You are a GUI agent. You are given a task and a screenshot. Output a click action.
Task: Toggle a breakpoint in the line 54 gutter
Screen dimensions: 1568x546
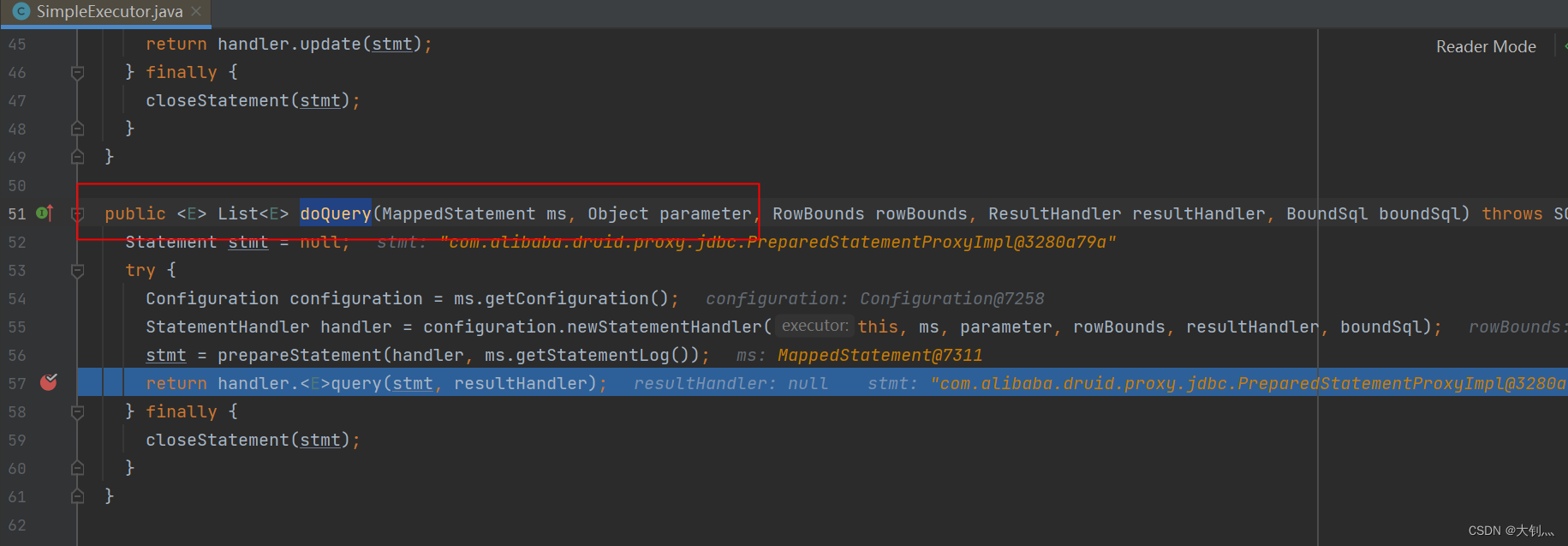(48, 298)
